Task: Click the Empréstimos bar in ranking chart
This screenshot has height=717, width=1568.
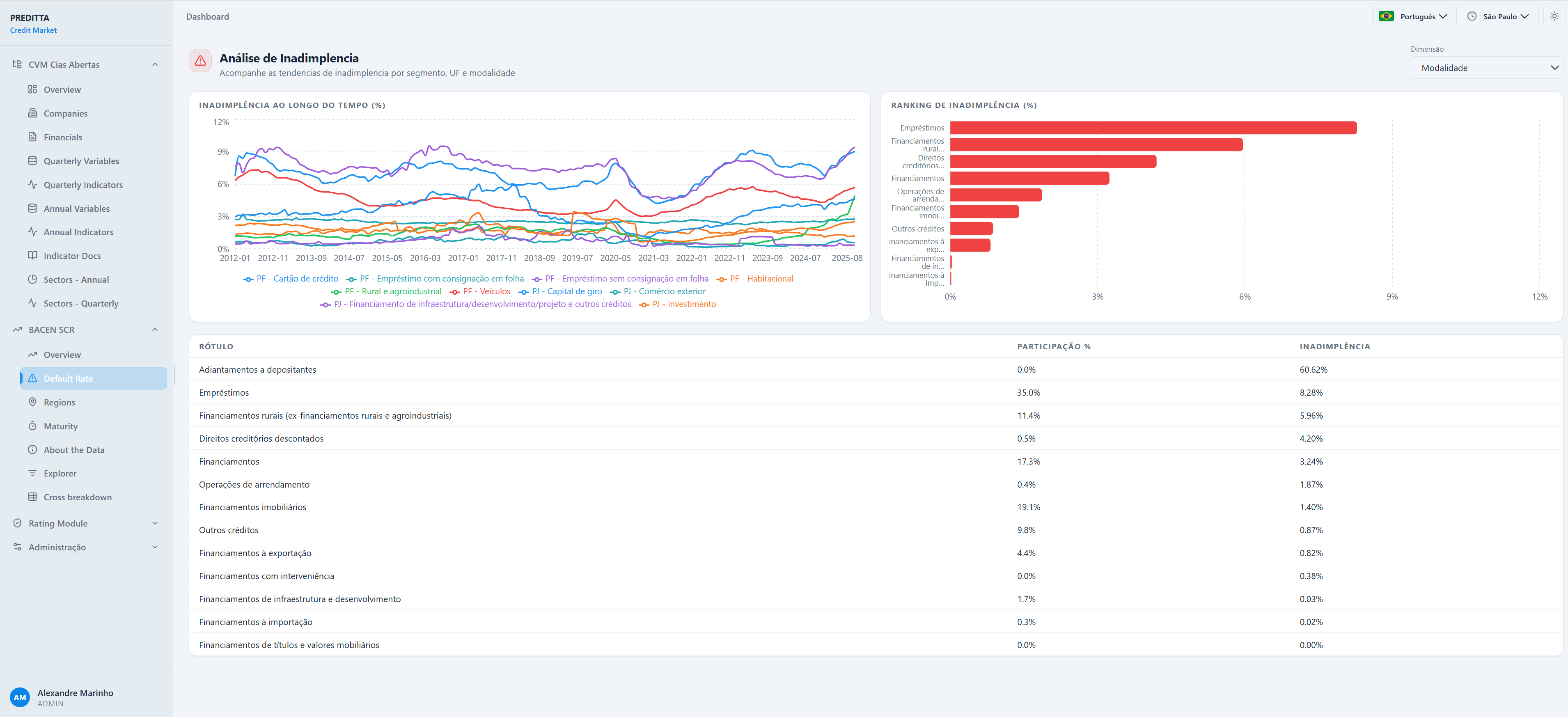Action: (x=1153, y=128)
